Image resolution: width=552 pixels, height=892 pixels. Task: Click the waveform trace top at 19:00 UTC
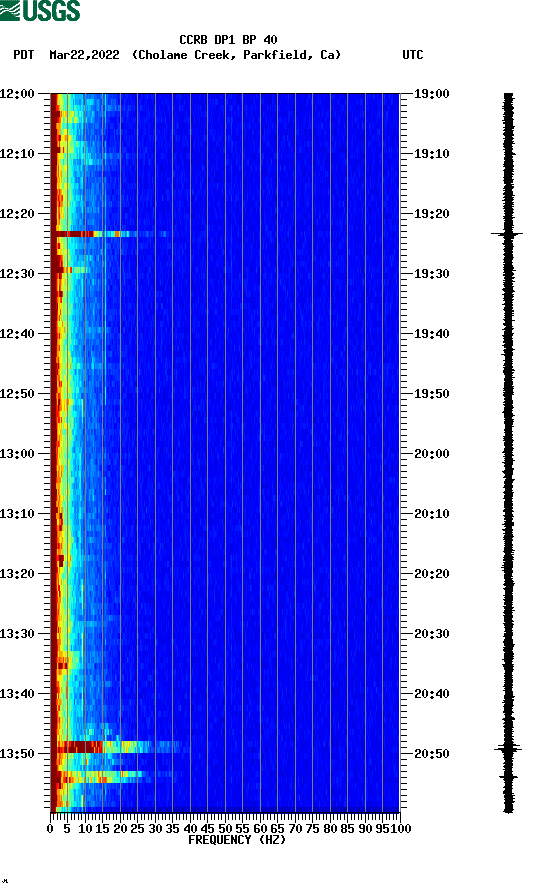[508, 96]
